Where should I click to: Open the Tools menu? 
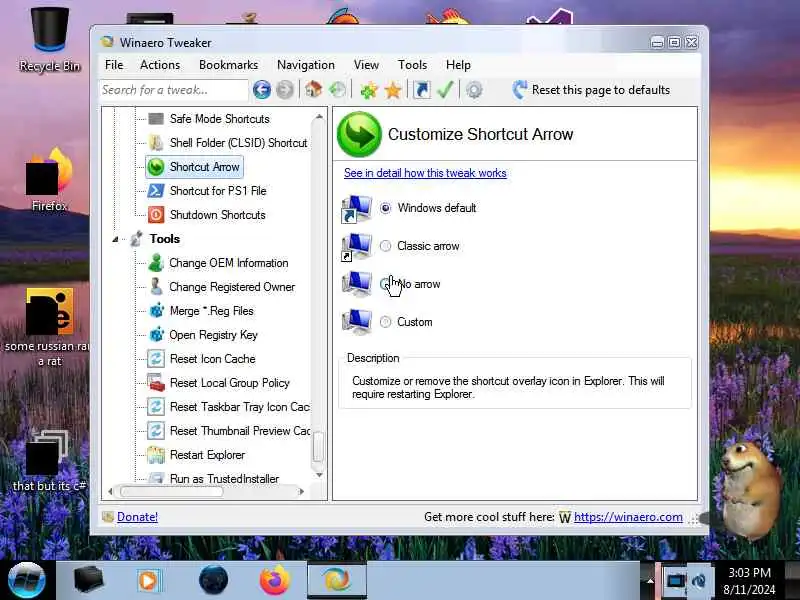click(412, 65)
